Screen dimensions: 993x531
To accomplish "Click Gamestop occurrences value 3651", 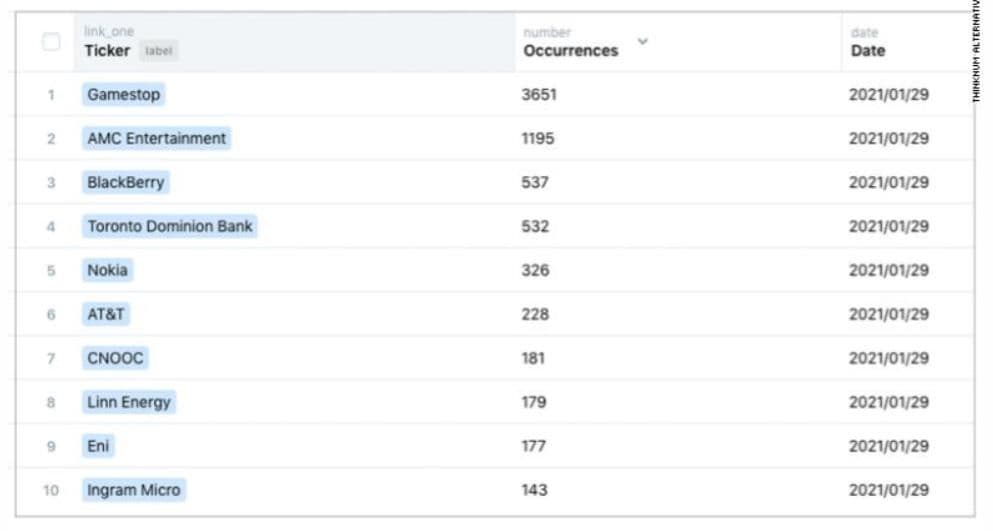I will pos(539,95).
